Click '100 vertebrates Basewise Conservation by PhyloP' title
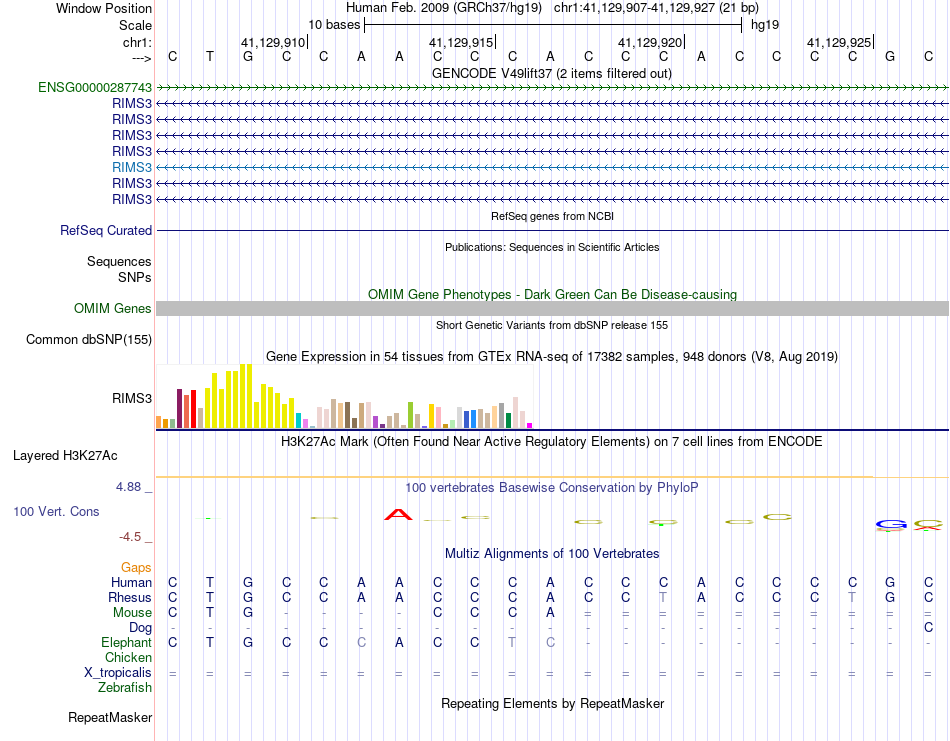 tap(552, 488)
